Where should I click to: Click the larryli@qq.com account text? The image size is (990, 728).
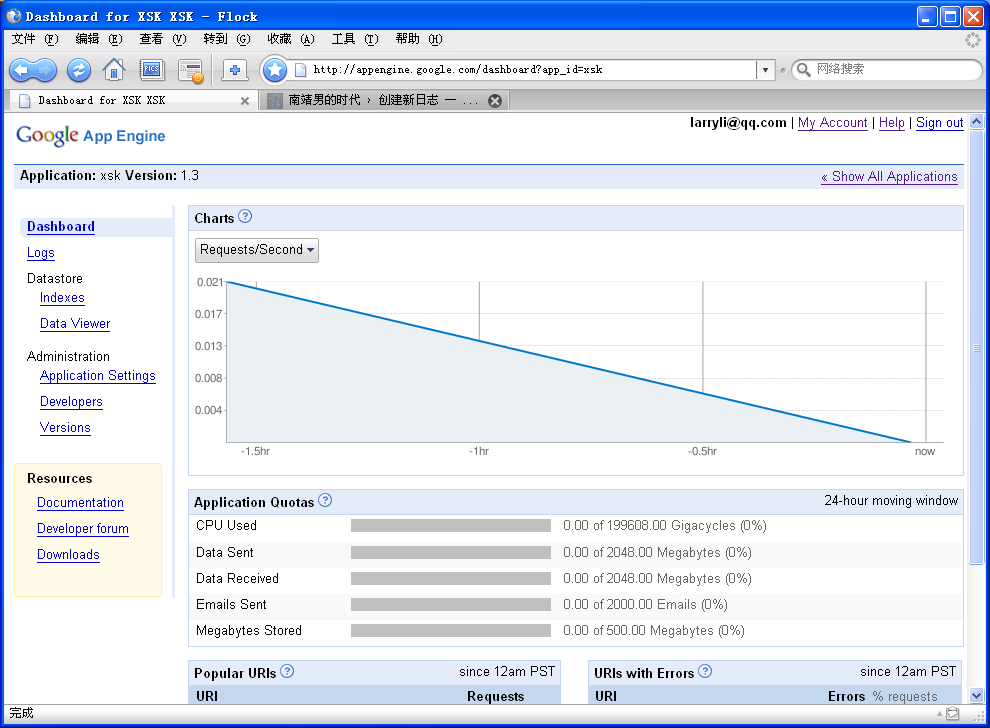tap(738, 122)
